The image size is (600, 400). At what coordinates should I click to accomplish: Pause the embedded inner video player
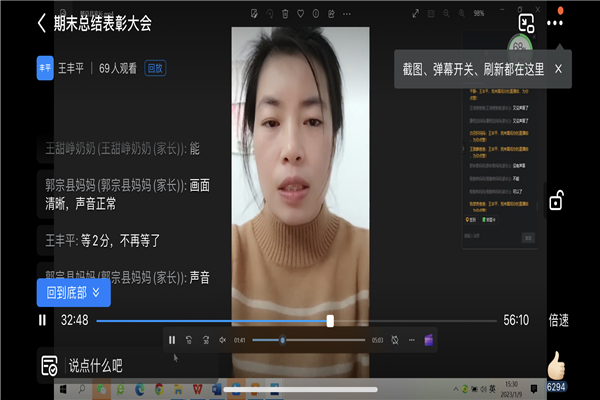point(172,340)
